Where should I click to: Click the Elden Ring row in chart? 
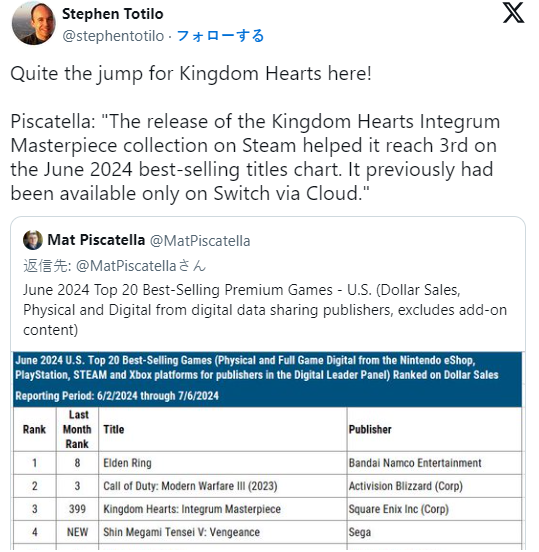268,463
